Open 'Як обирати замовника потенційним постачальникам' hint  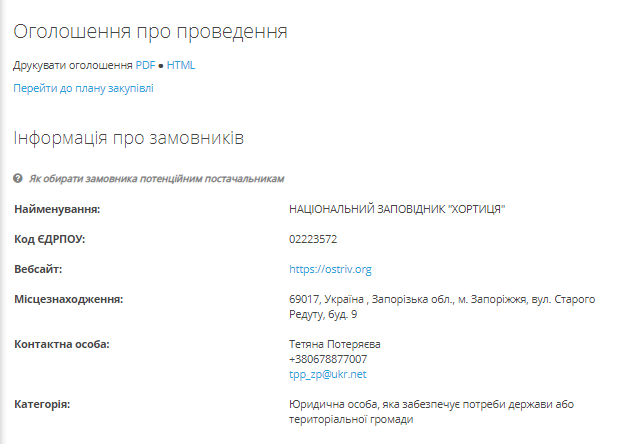tap(157, 179)
